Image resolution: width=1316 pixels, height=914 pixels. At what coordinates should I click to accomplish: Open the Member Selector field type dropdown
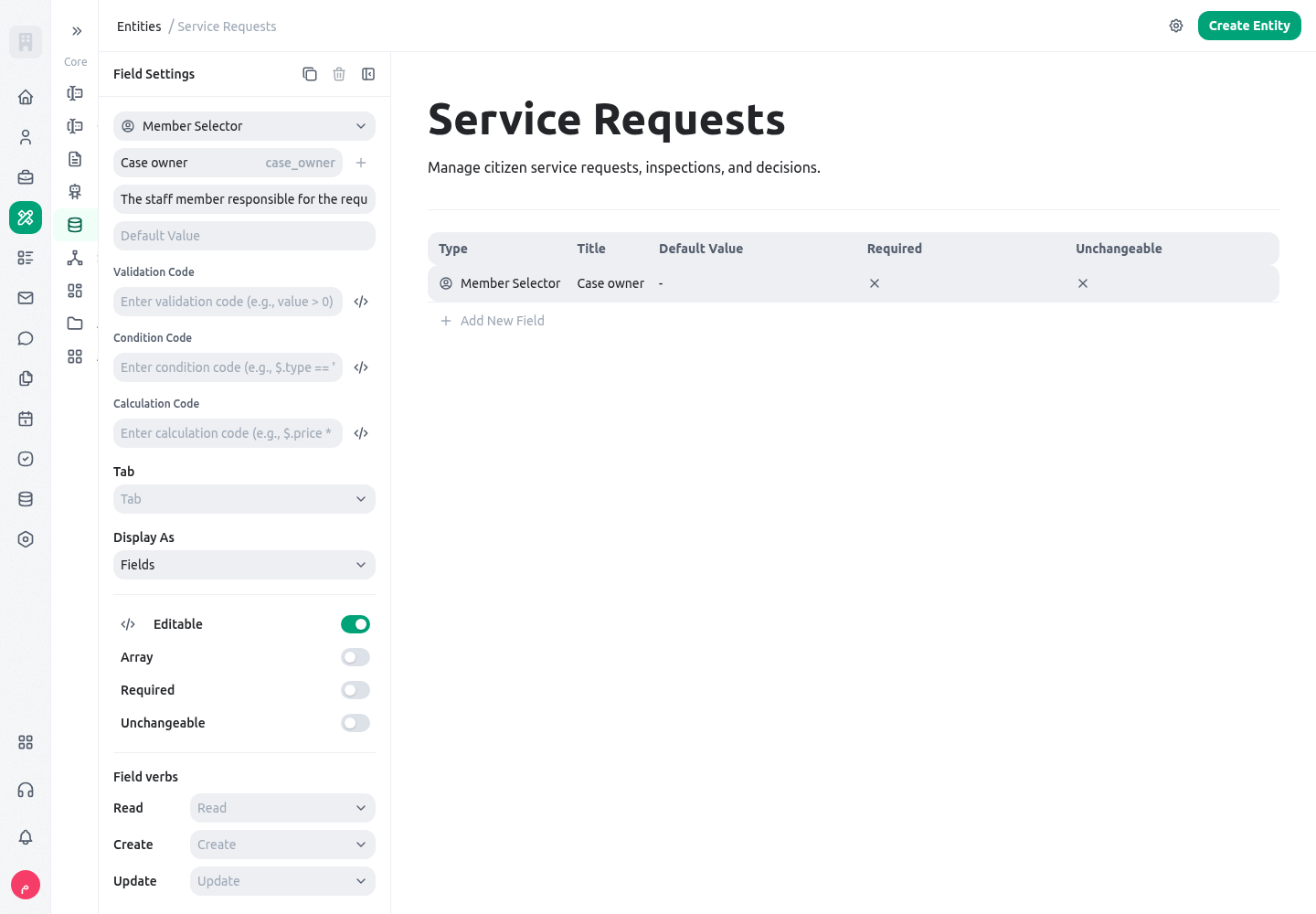coord(244,126)
